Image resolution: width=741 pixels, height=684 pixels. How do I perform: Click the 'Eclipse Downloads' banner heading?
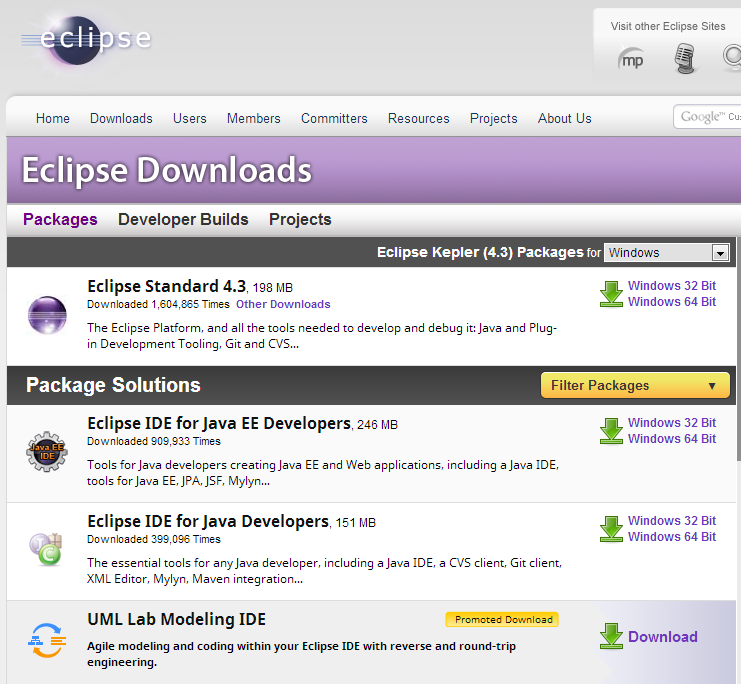tap(166, 170)
